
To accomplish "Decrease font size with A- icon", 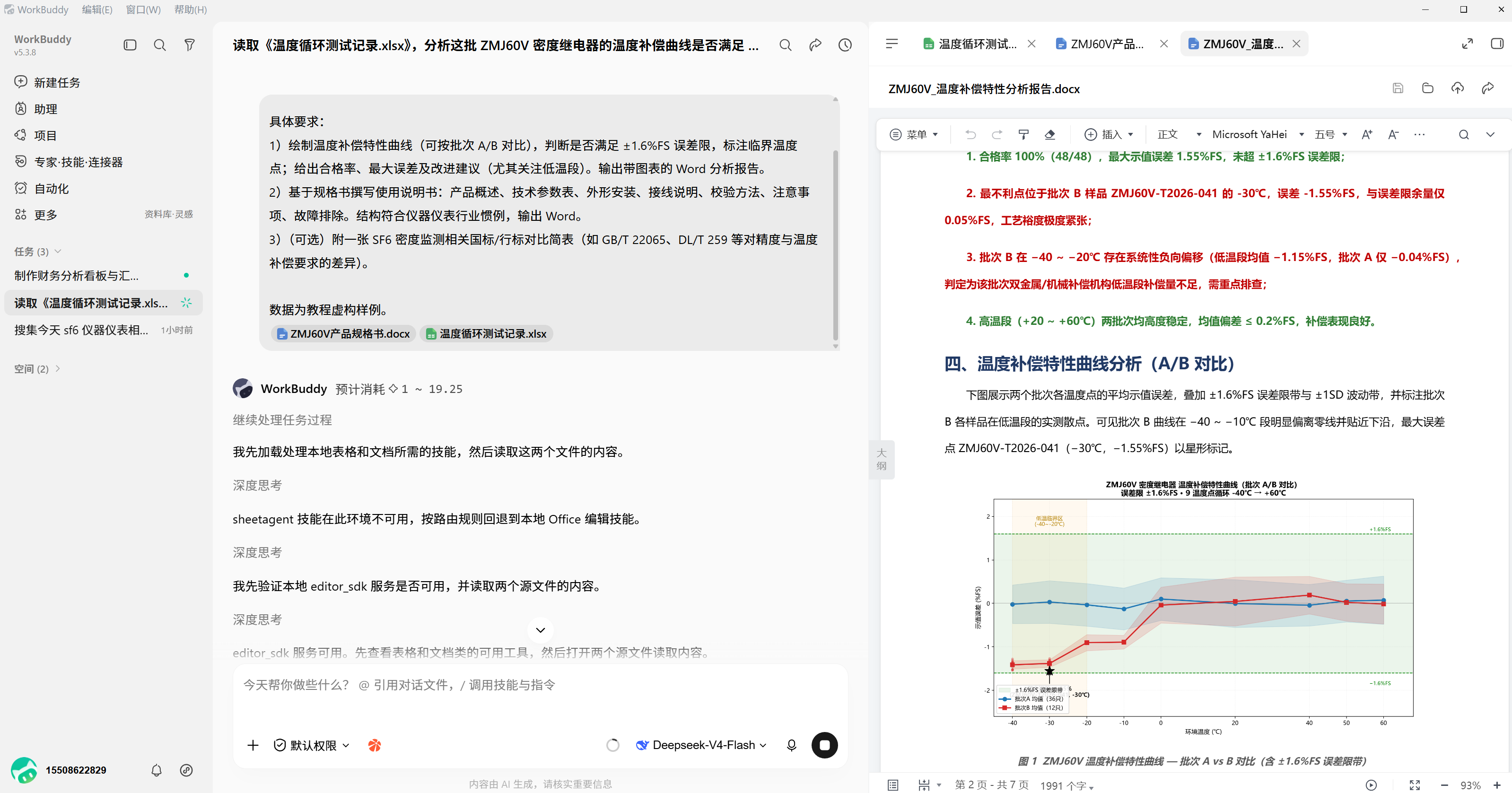I will (1393, 134).
